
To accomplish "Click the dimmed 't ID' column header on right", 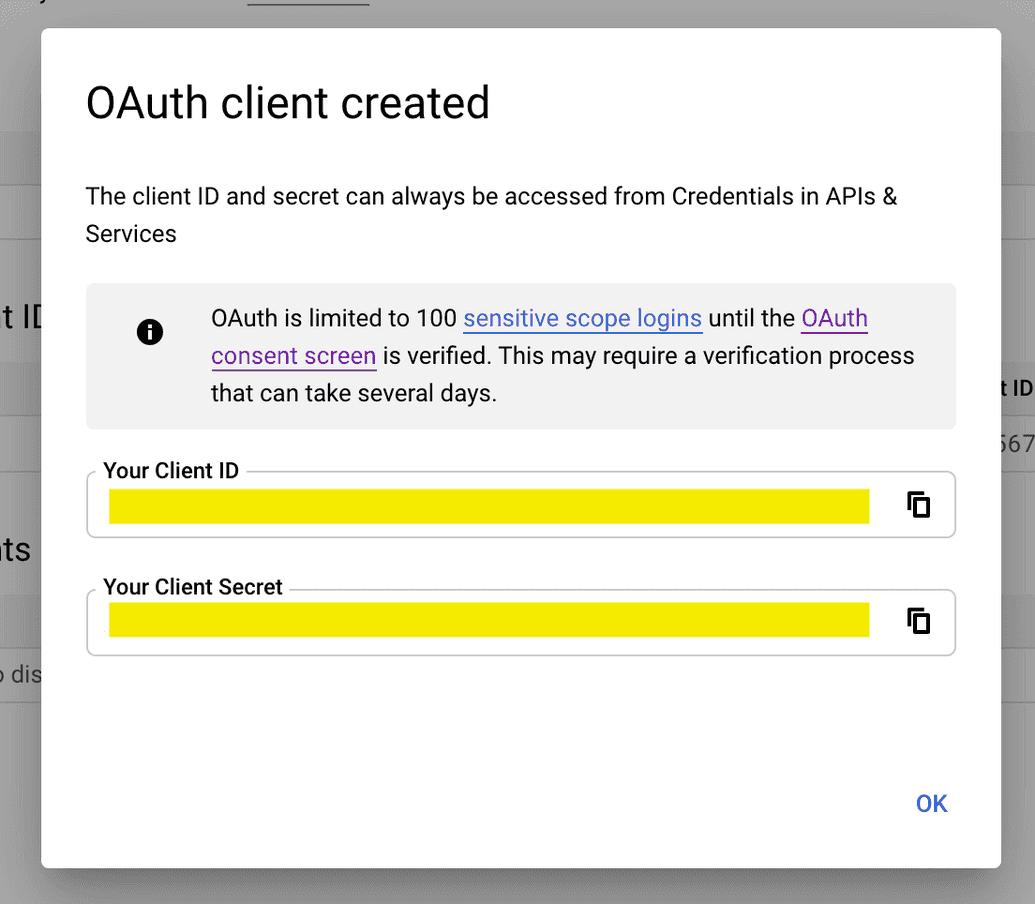I will [x=1017, y=388].
